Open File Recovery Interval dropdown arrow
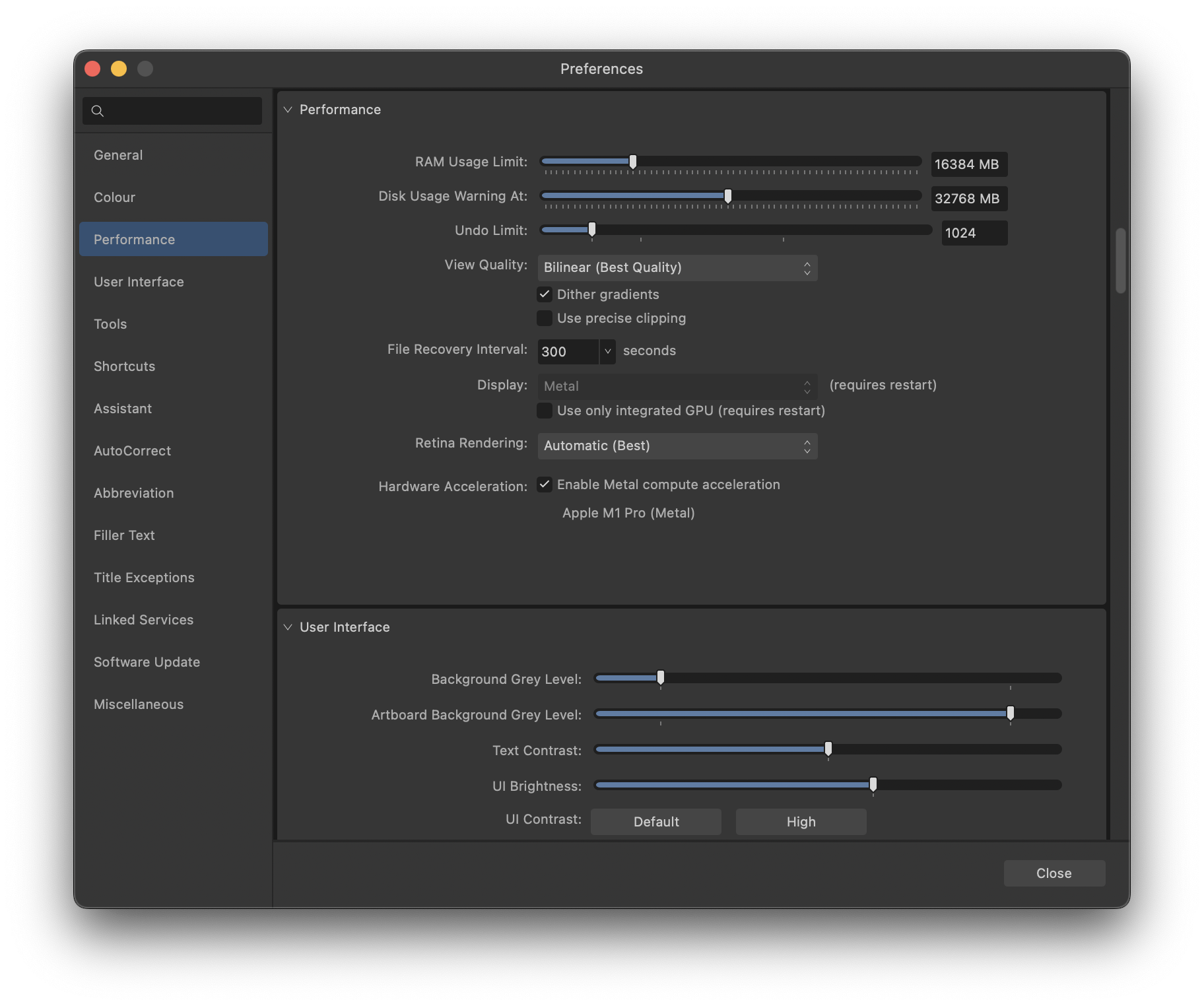1204x1006 pixels. point(608,351)
